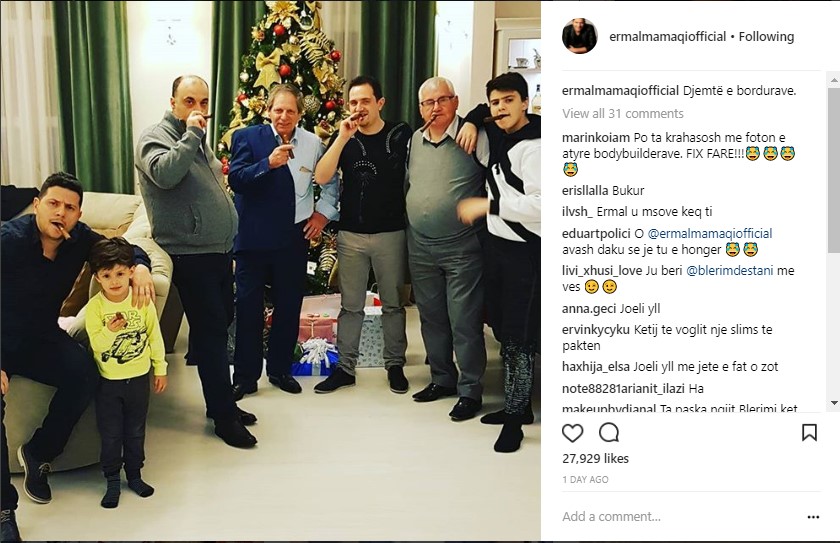Like the post with the heart icon
This screenshot has height=543, width=840.
click(572, 433)
